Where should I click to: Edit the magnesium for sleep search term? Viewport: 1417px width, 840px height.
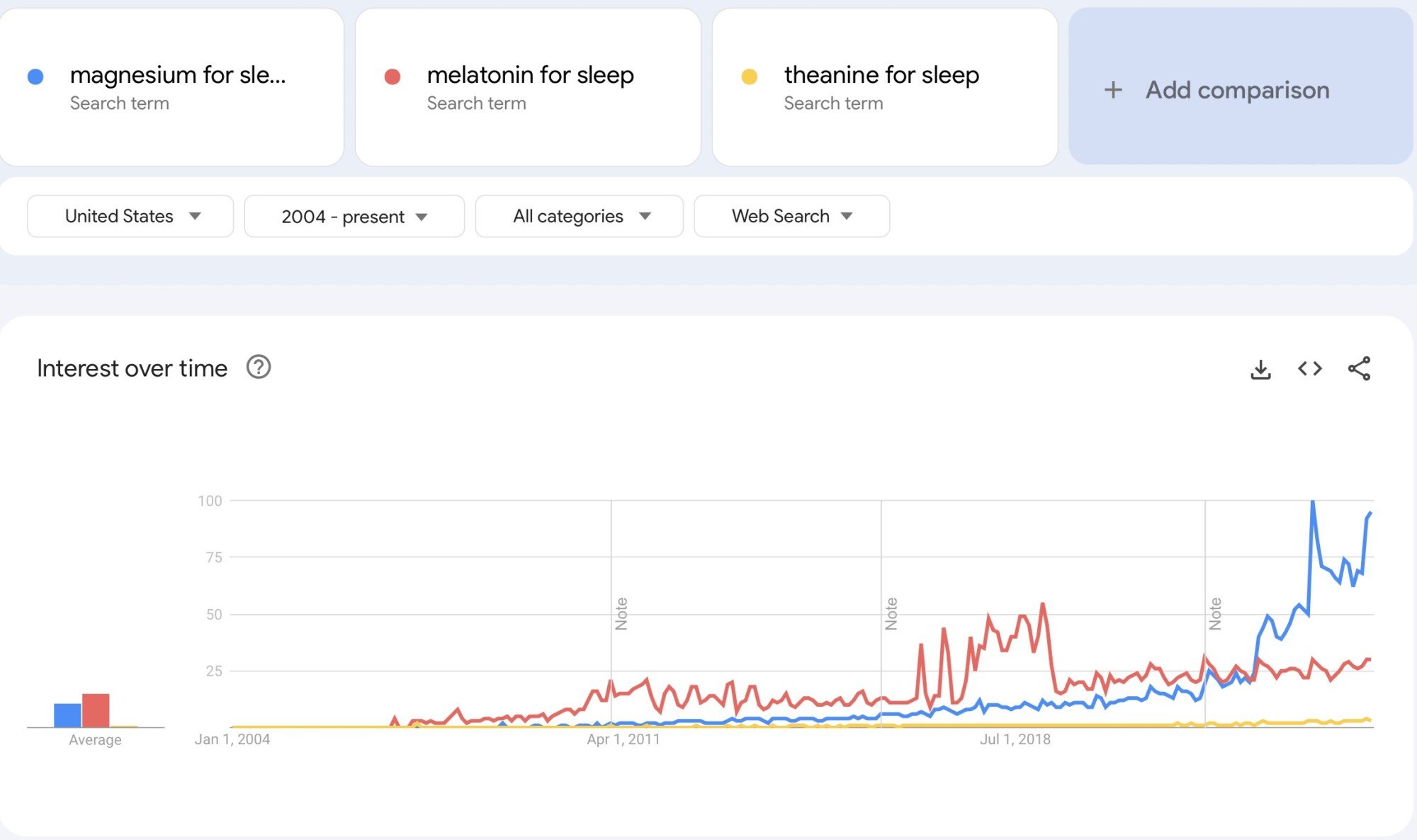pos(178,75)
